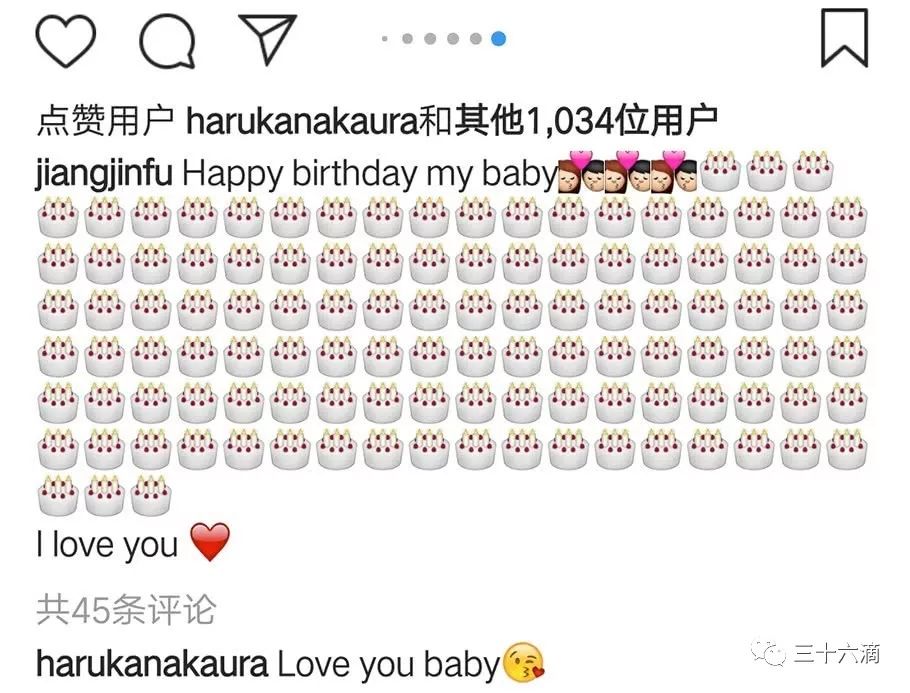Screen dimensions: 910x693
Task: Go to the second carousel dot
Action: coord(407,39)
